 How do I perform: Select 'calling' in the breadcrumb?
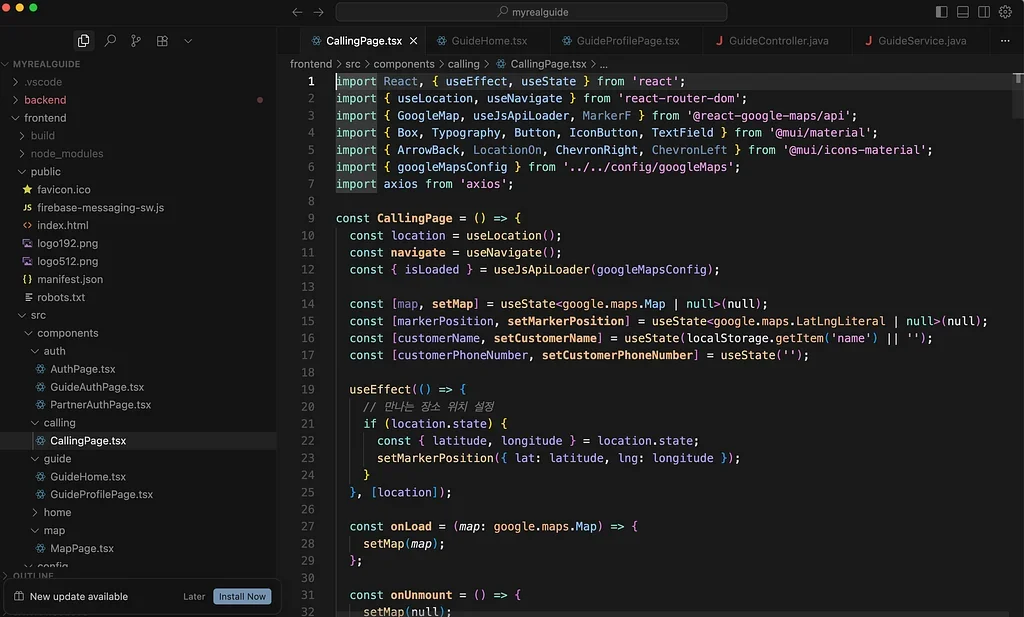point(463,64)
